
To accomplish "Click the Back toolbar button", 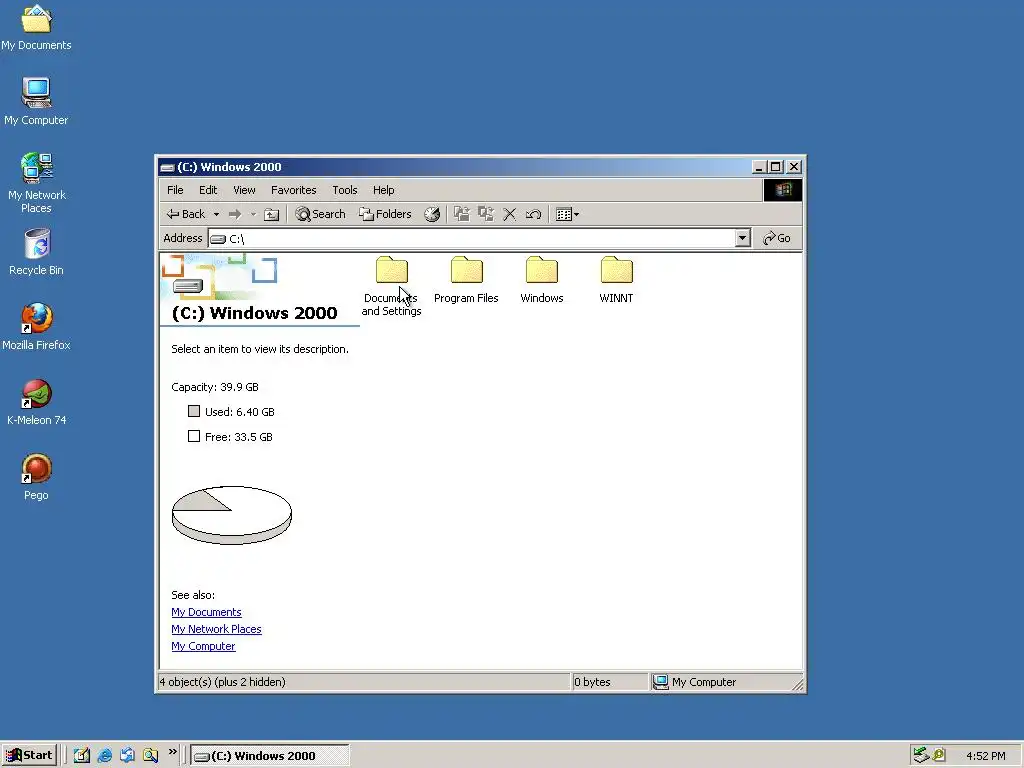I will (x=185, y=214).
